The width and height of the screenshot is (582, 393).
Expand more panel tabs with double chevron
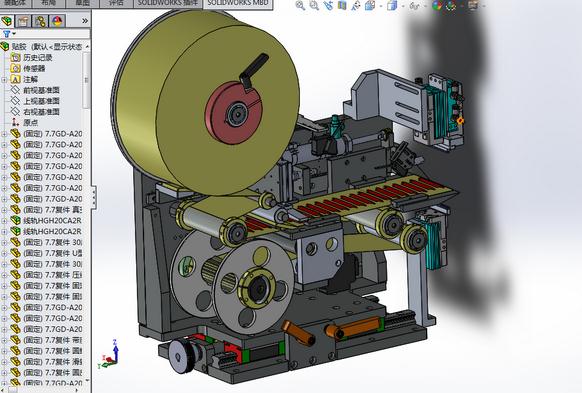(x=85, y=21)
